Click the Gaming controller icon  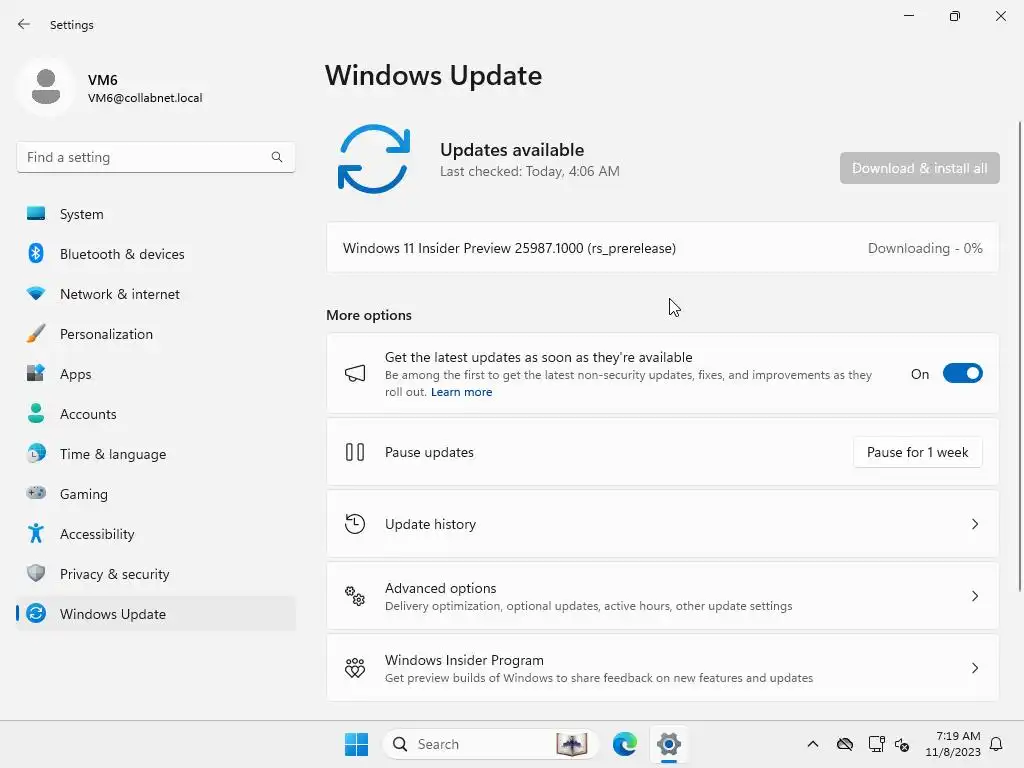pos(36,493)
